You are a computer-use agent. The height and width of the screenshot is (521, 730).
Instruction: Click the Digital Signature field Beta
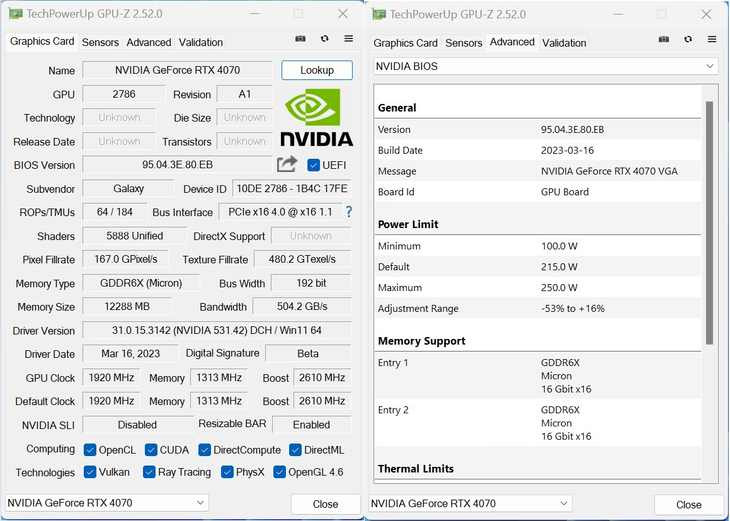click(x=308, y=353)
